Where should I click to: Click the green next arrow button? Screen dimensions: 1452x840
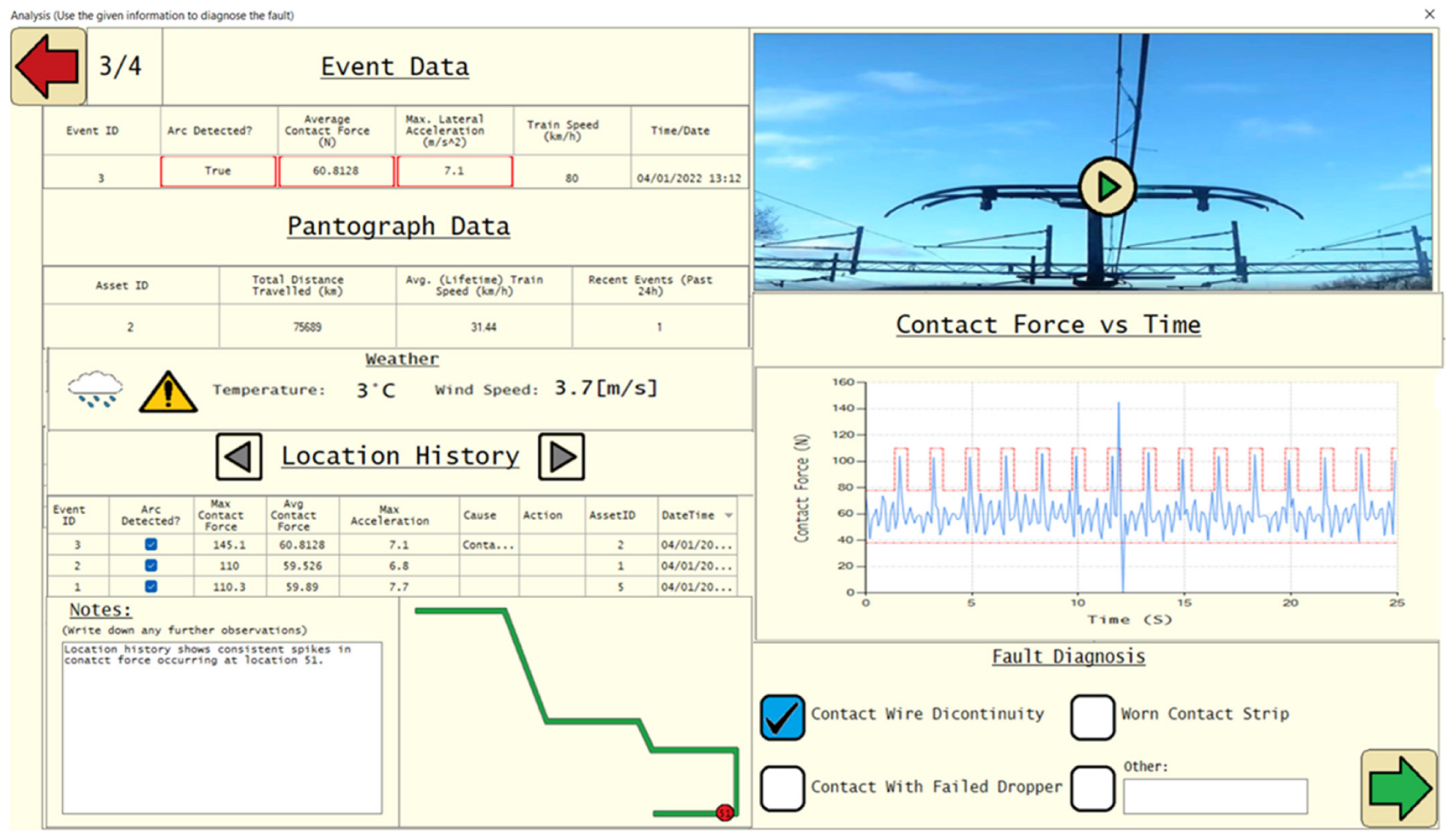(1398, 788)
